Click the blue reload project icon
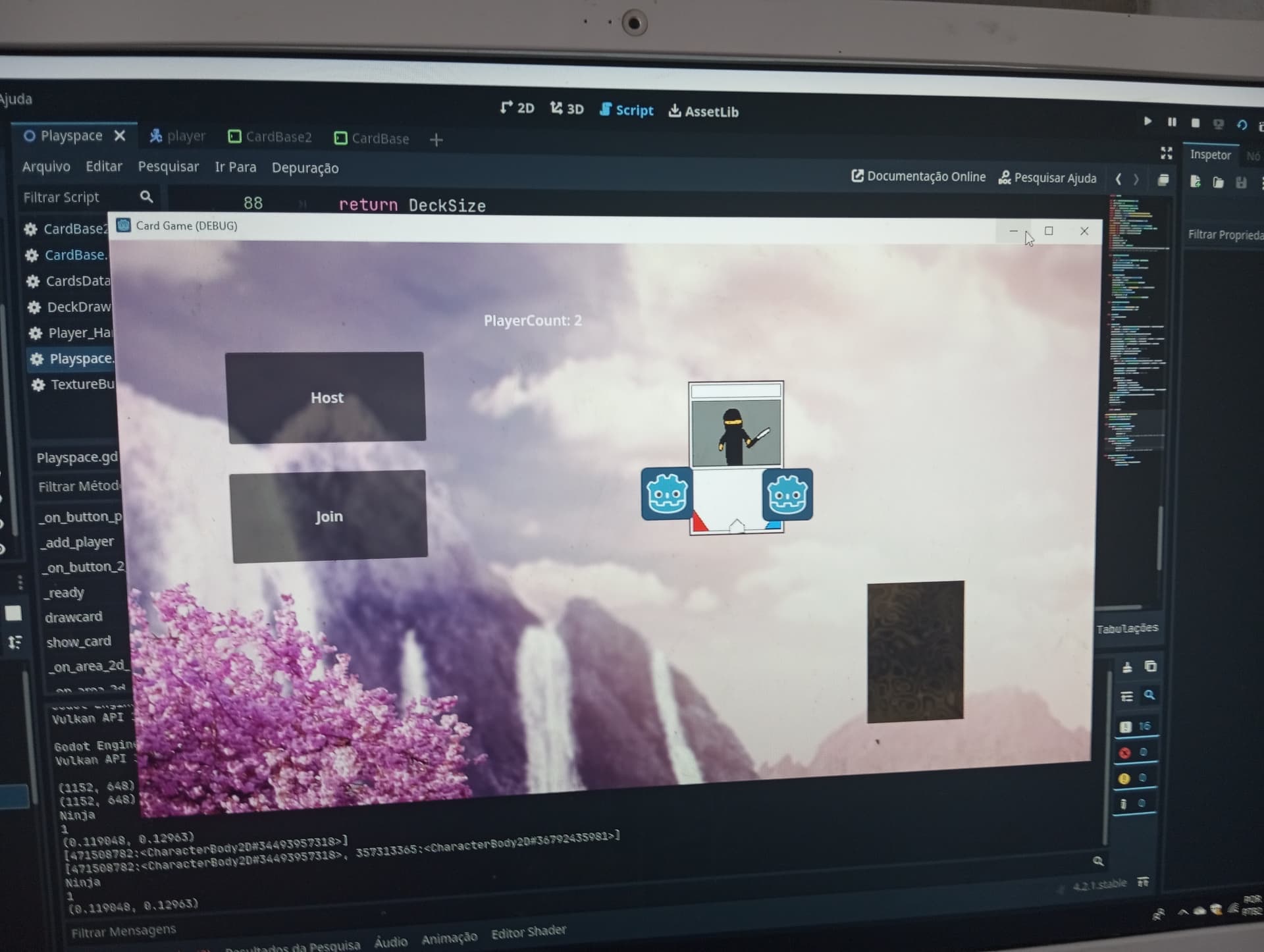The height and width of the screenshot is (952, 1264). tap(1242, 124)
